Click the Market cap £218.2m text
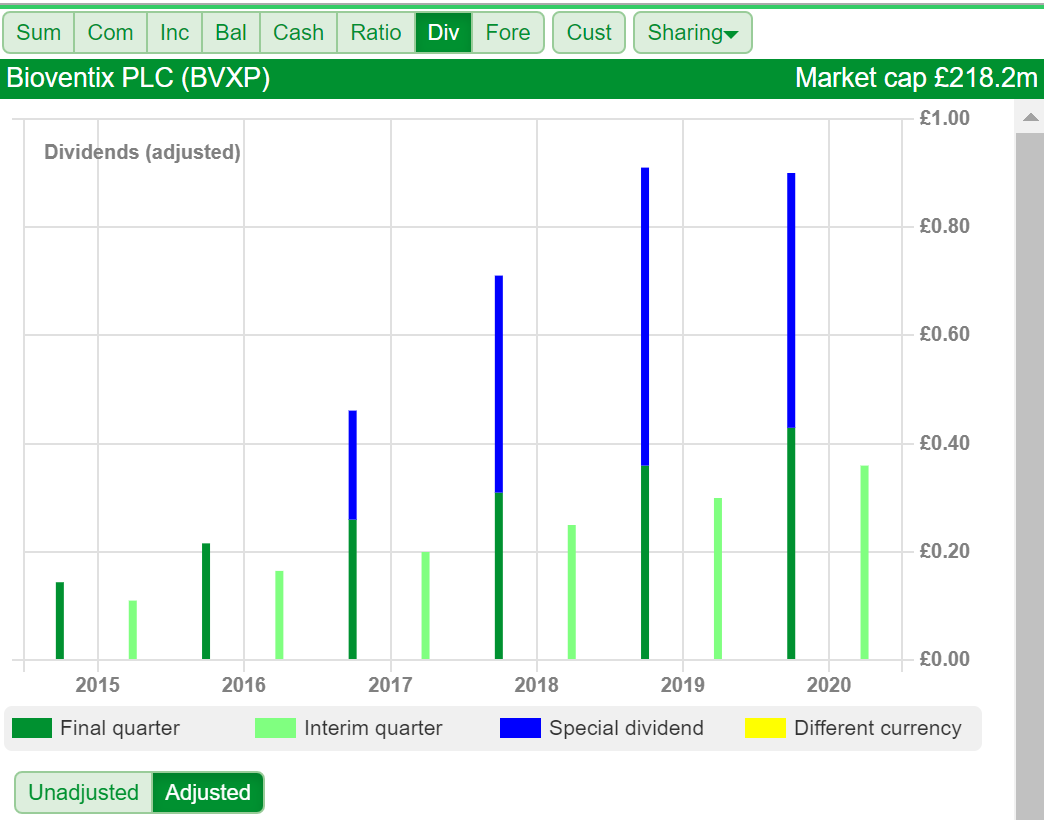 coord(916,79)
